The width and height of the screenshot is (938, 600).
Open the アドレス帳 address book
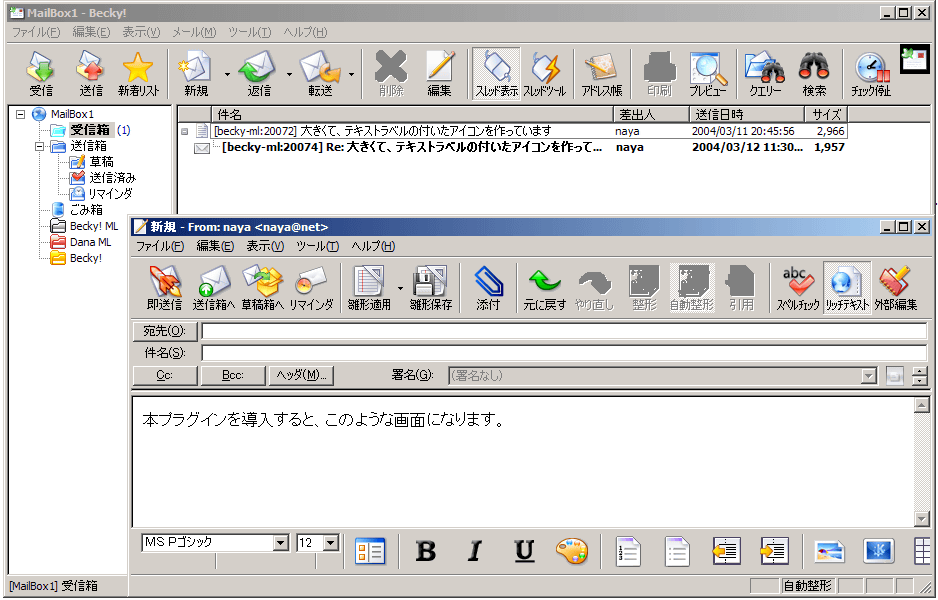point(602,74)
